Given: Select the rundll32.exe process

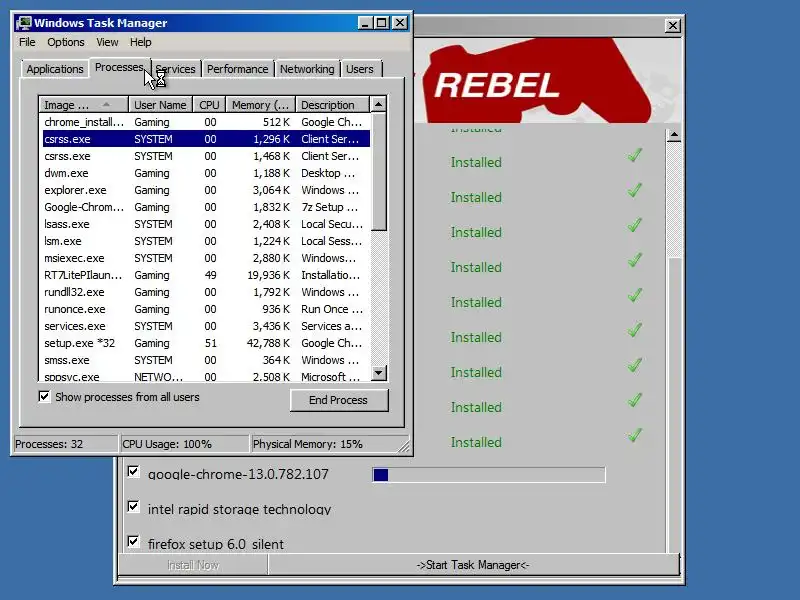Looking at the screenshot, I should point(204,292).
